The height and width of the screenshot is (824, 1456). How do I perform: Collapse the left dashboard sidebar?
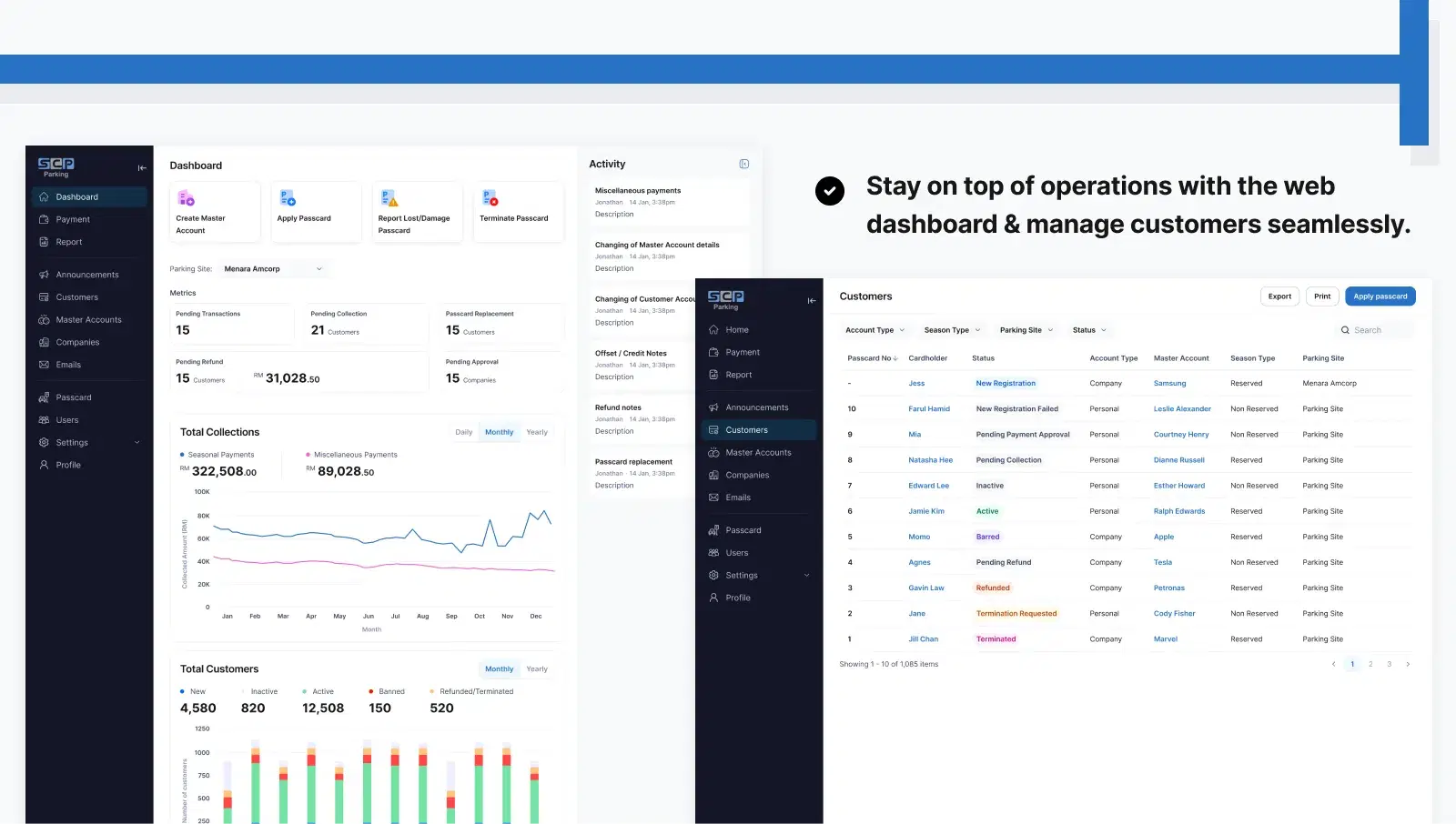(x=142, y=168)
